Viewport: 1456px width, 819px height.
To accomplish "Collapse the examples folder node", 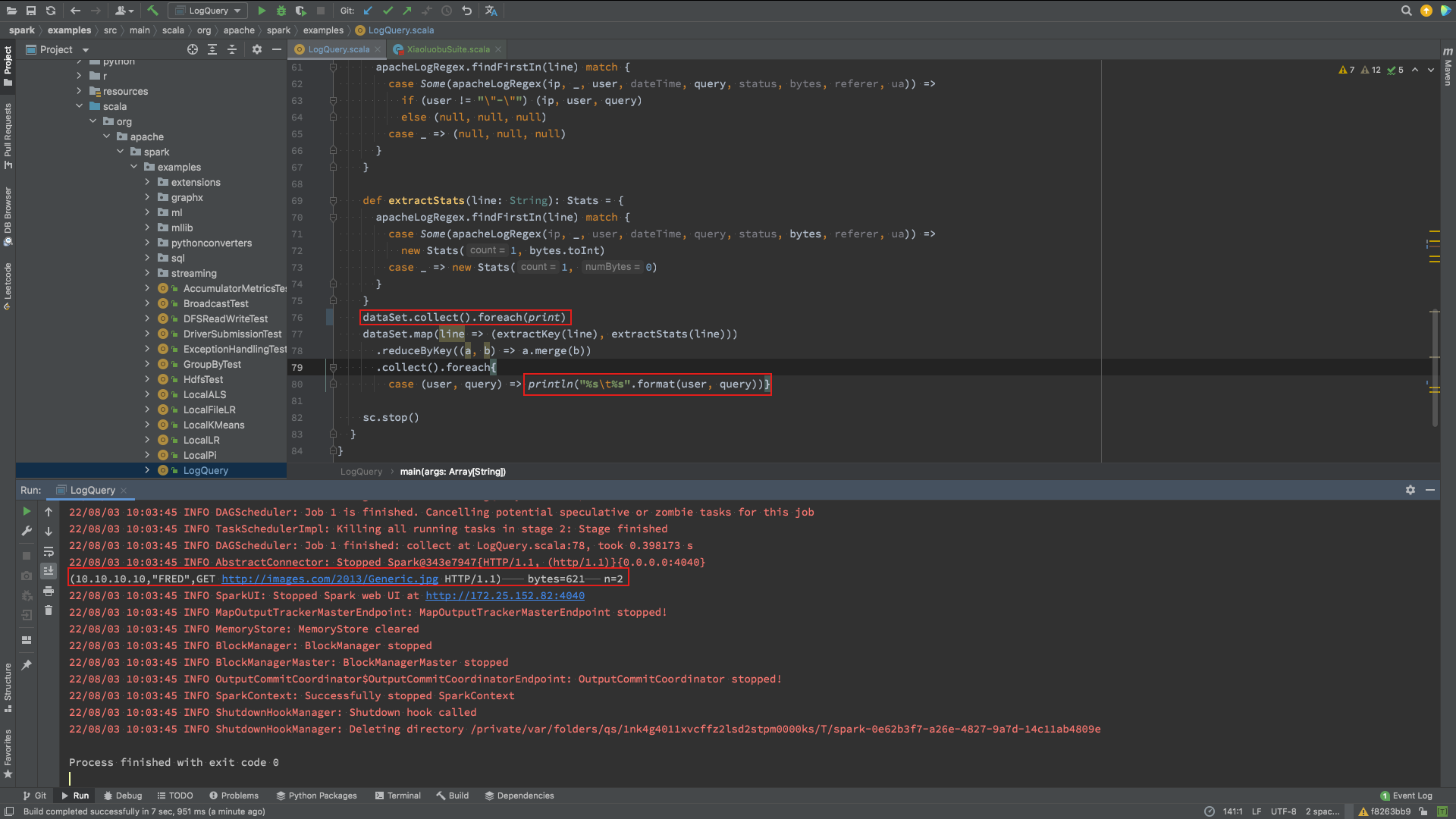I will [133, 167].
